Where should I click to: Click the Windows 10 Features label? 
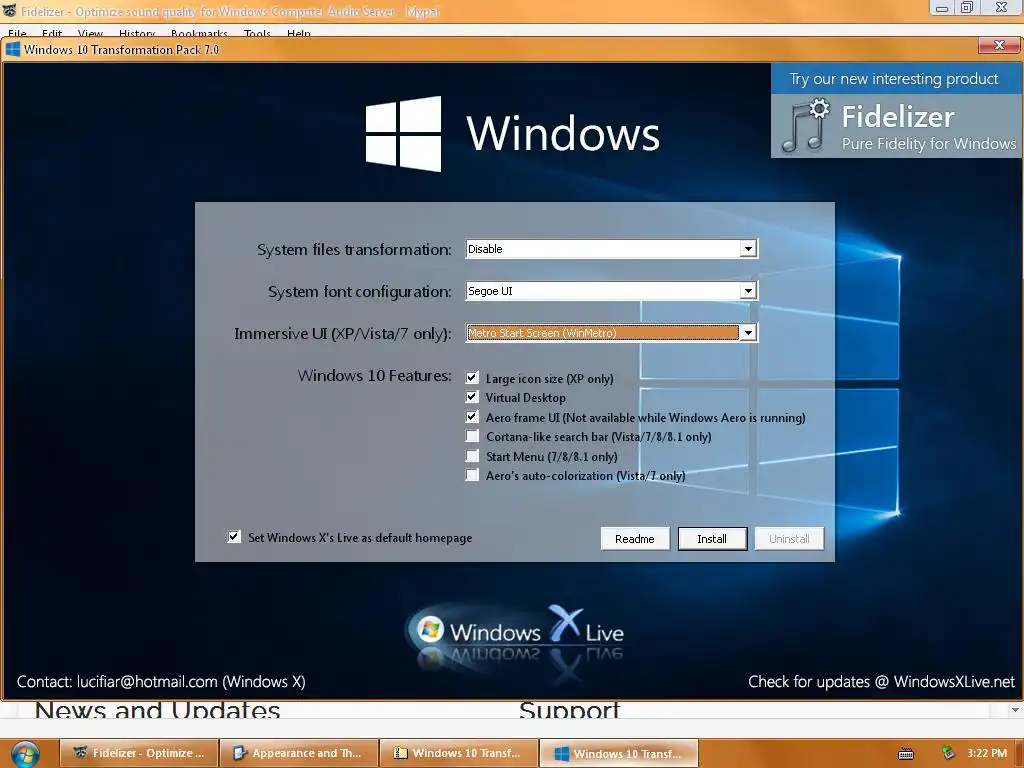(374, 376)
